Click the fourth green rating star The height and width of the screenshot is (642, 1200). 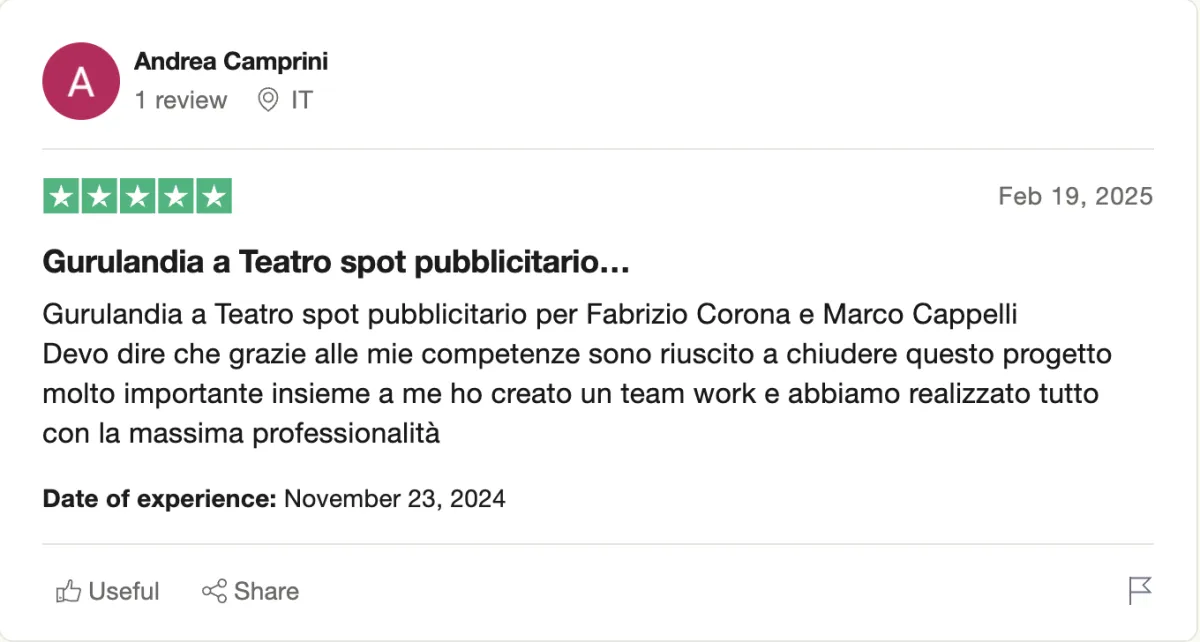tap(175, 196)
